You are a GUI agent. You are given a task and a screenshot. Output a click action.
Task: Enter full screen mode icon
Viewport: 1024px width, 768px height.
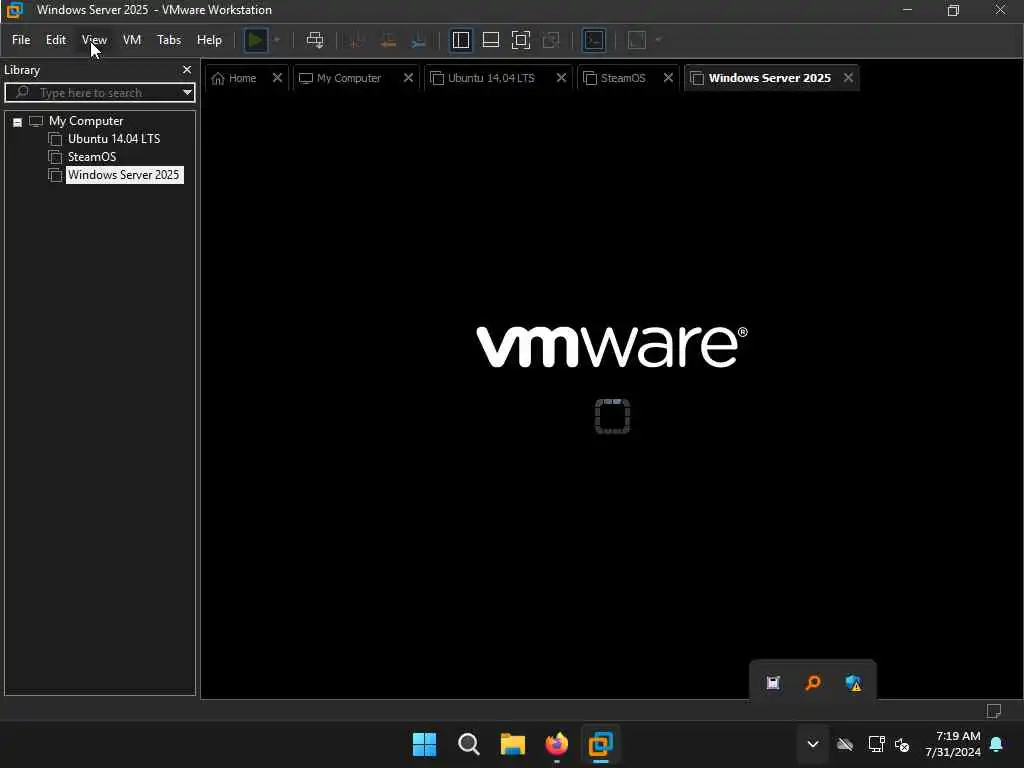click(521, 40)
